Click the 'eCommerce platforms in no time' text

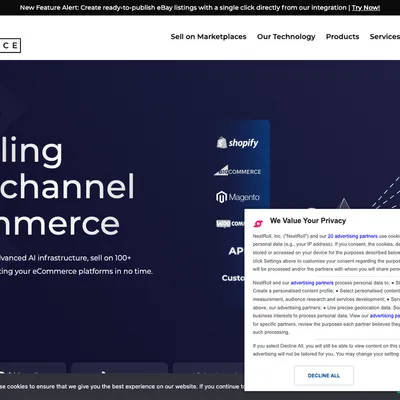click(92, 271)
